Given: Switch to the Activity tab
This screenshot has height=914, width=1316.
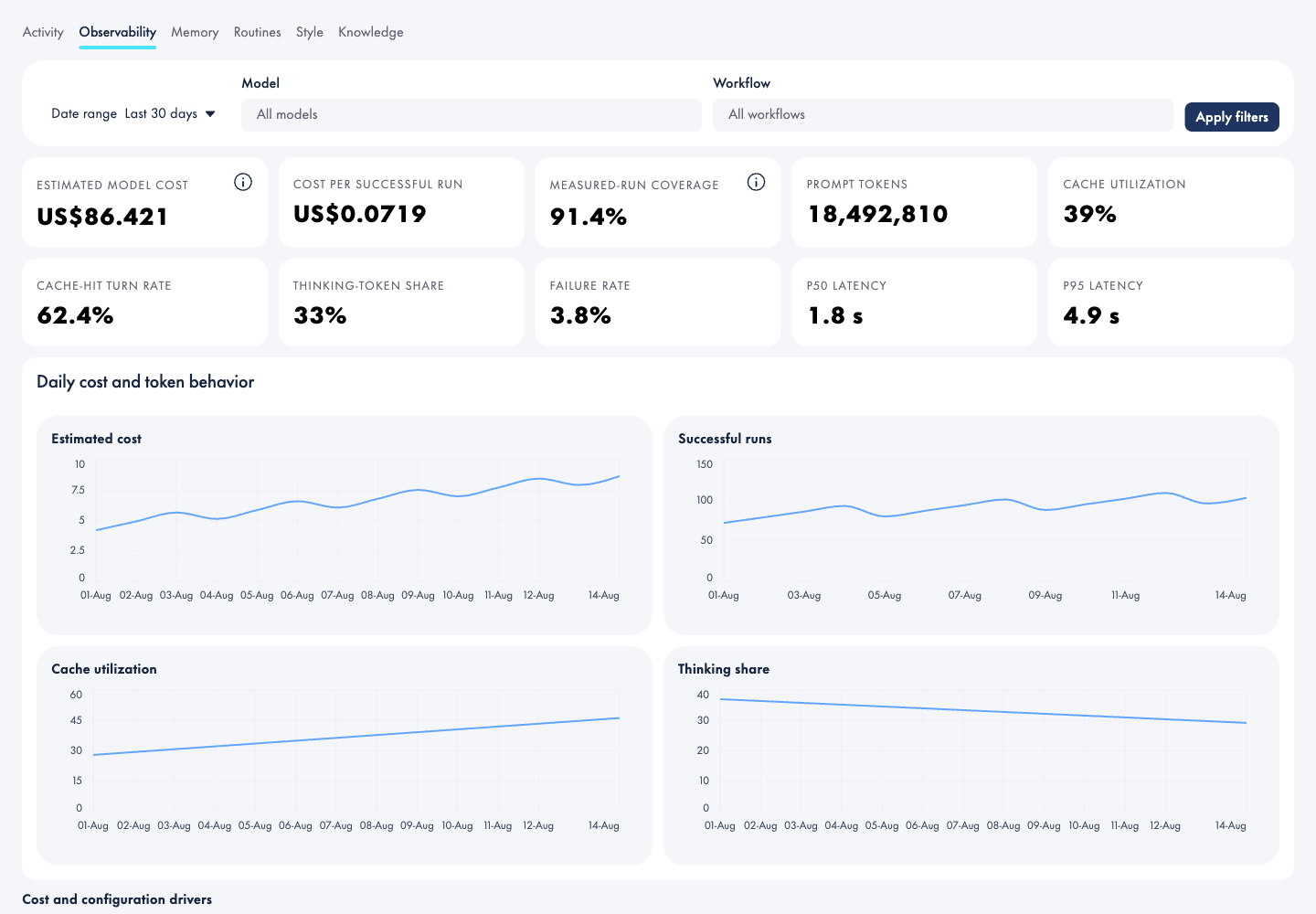Looking at the screenshot, I should tap(43, 32).
